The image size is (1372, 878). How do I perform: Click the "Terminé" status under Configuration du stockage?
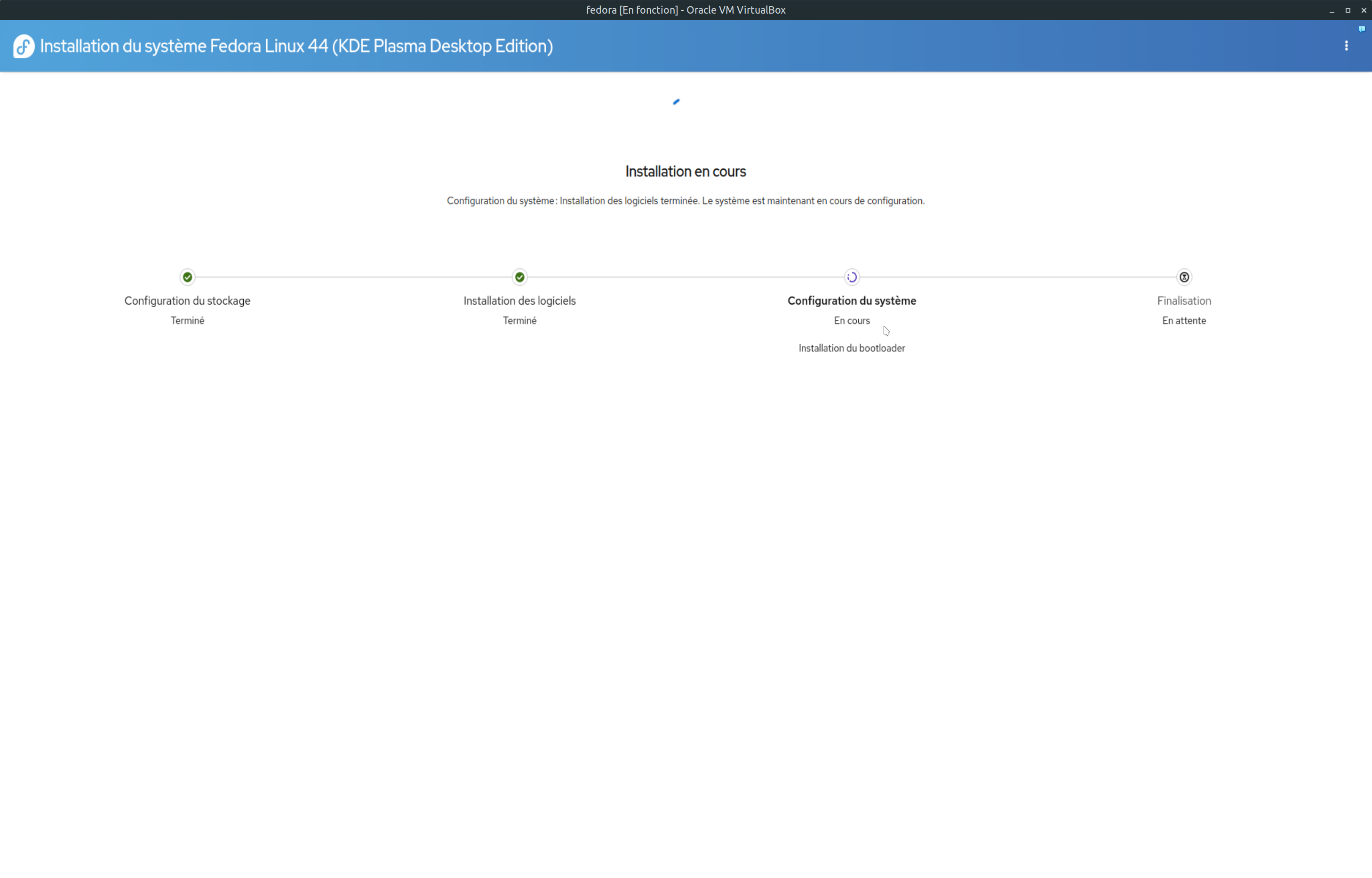[187, 320]
